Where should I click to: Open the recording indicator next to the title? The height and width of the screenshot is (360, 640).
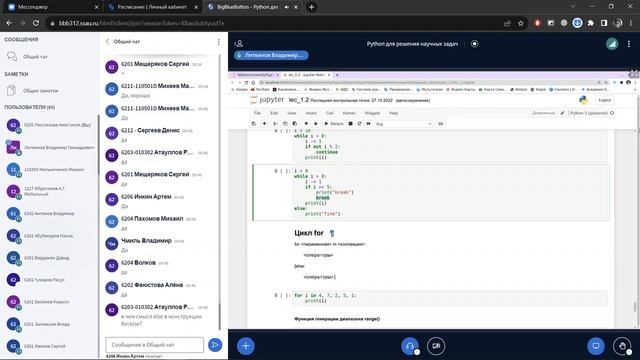click(x=474, y=44)
